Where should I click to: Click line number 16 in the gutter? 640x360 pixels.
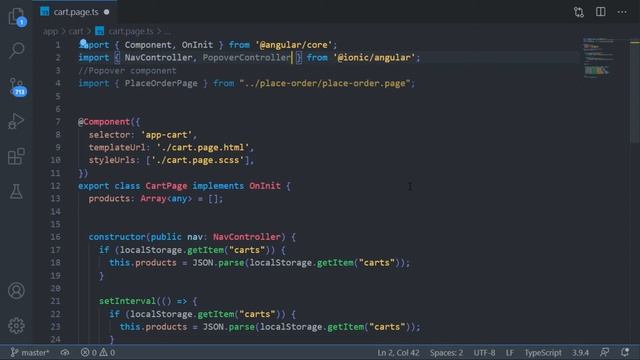pos(56,237)
